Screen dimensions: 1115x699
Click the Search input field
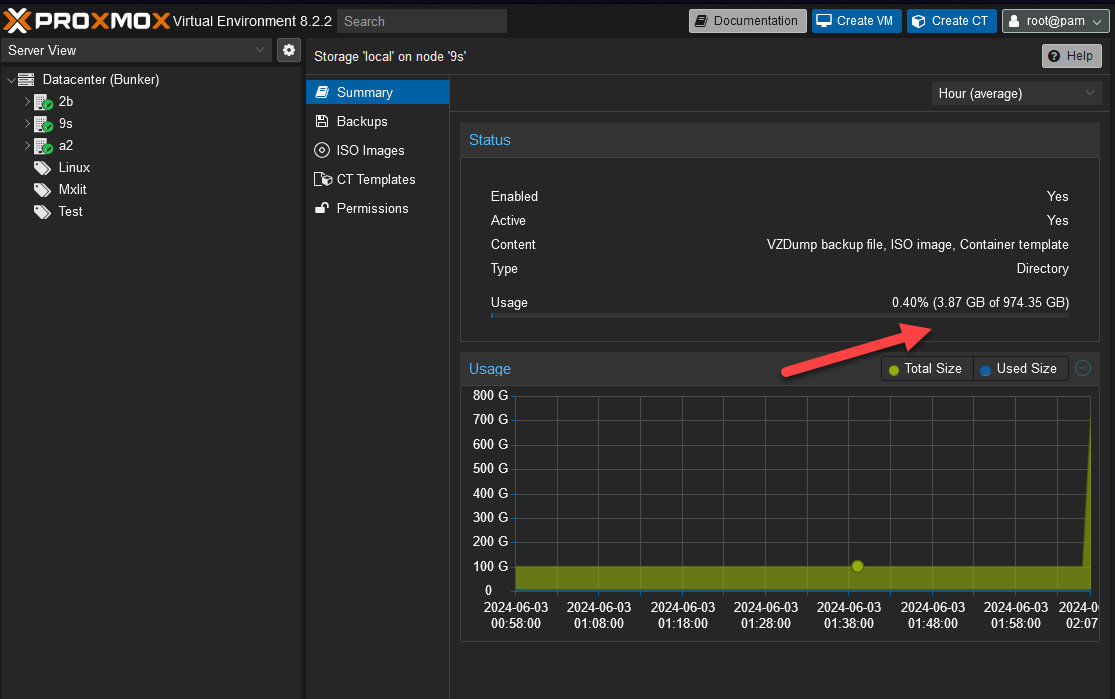point(421,21)
